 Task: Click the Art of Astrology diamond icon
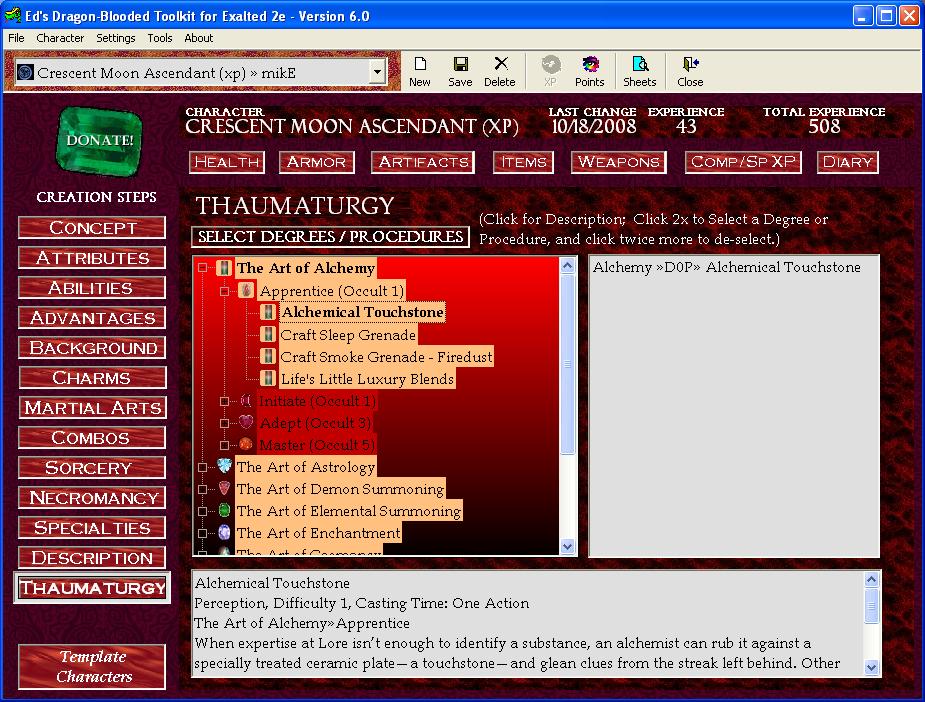(x=224, y=466)
